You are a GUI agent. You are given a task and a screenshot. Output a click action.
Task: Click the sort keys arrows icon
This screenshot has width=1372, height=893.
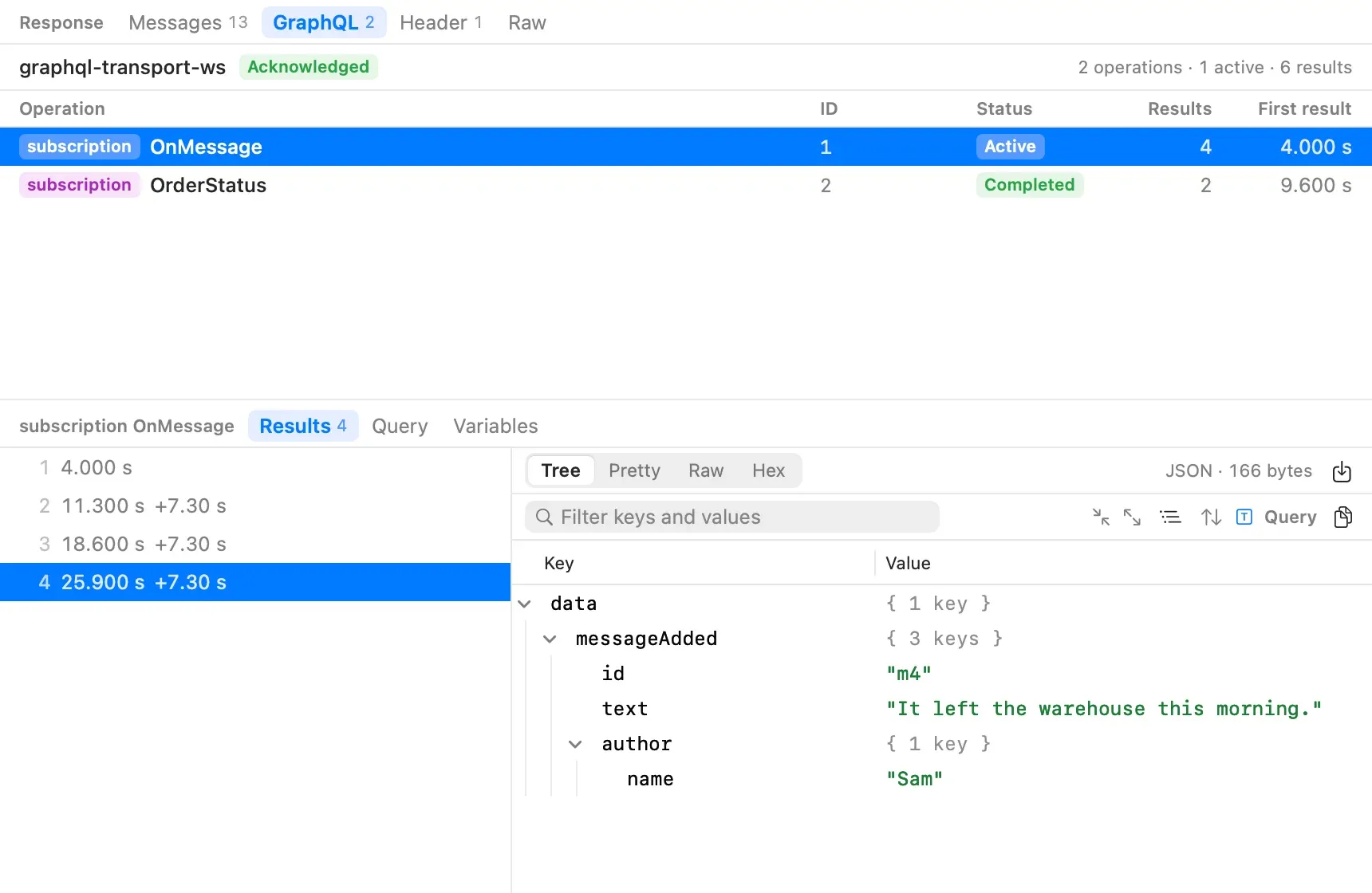1211,517
